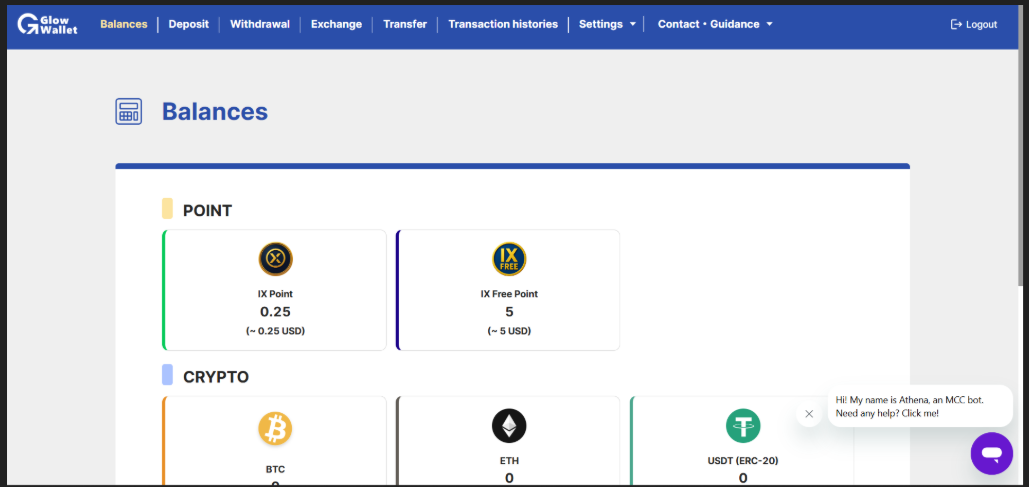Click the BTC label
The width and height of the screenshot is (1029, 487).
tap(276, 469)
